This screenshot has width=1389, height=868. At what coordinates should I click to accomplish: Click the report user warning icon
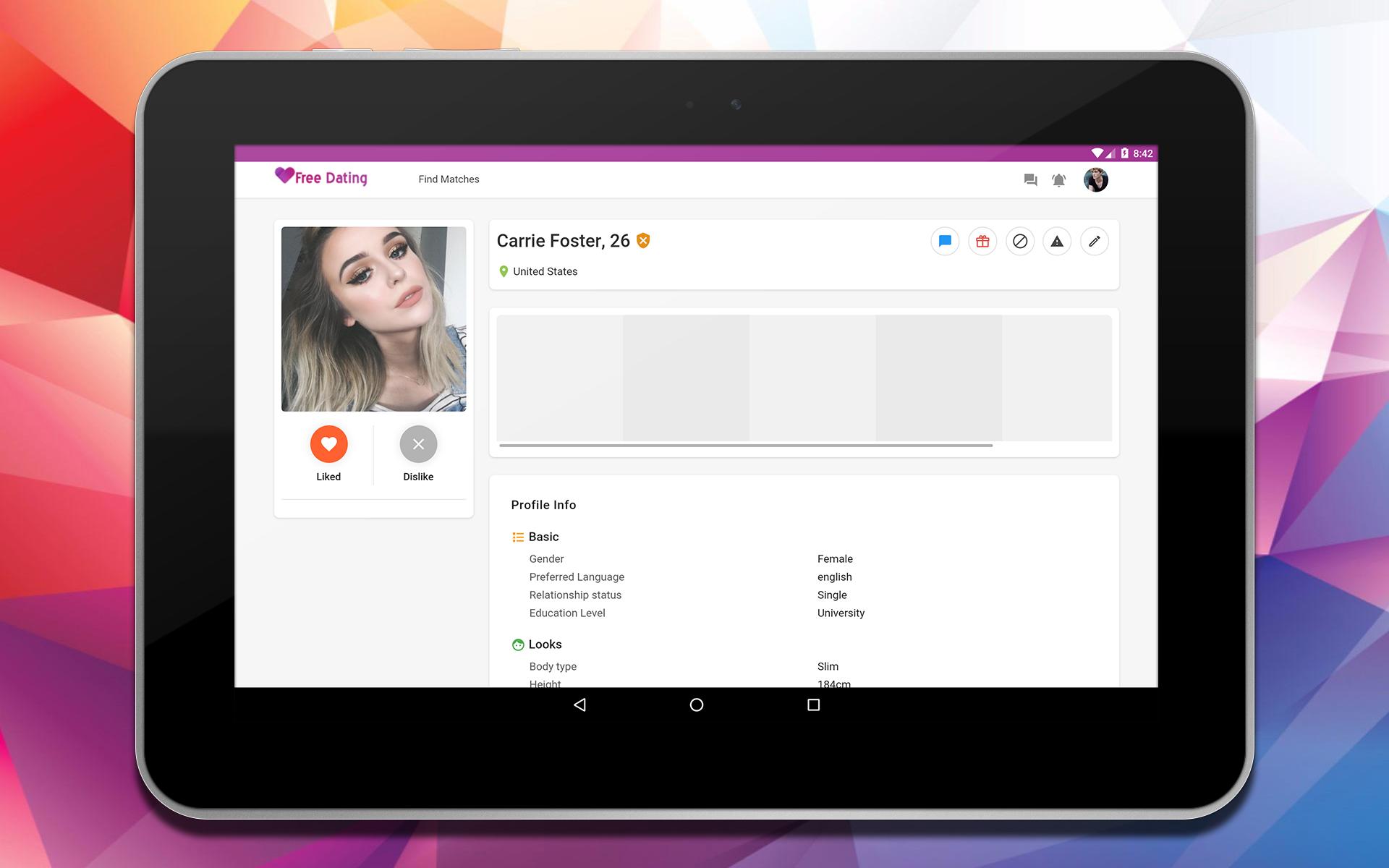(1057, 241)
